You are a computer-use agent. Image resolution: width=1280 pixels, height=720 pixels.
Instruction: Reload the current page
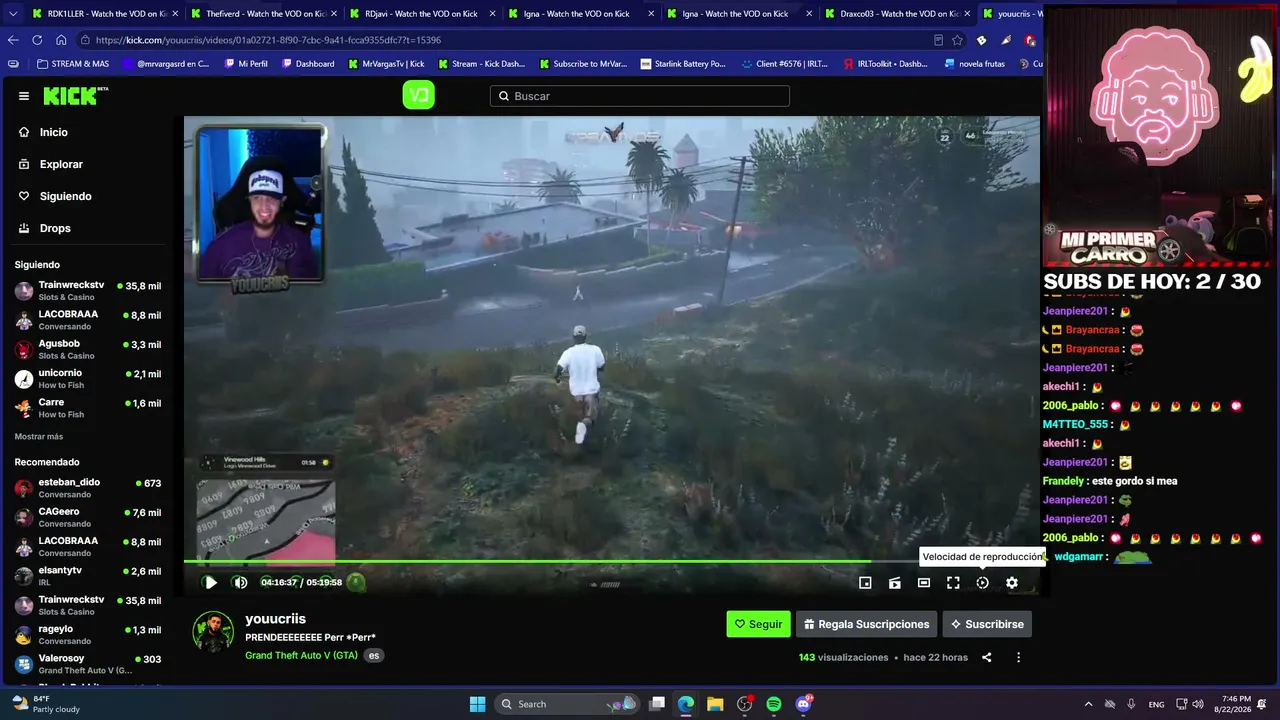click(37, 40)
